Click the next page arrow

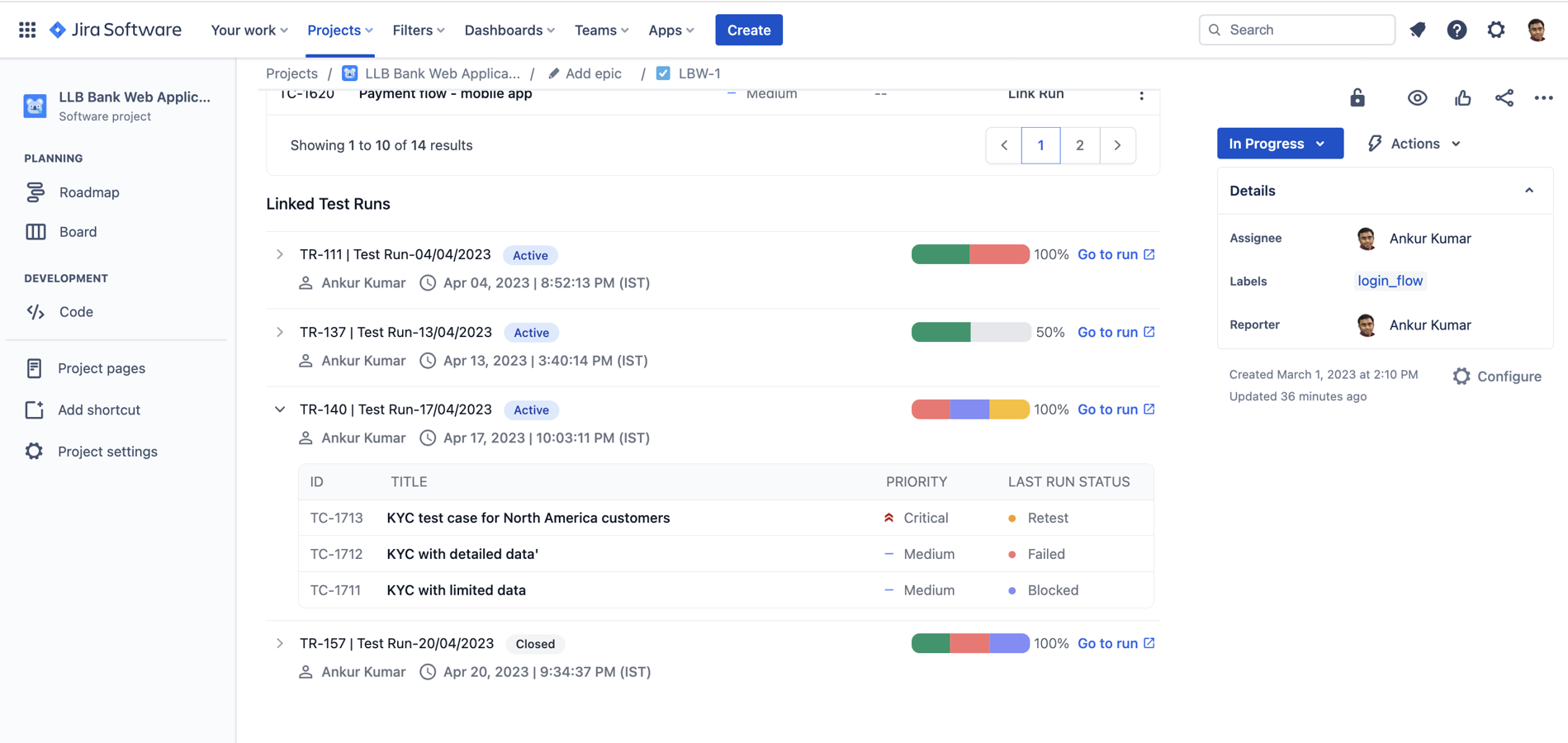pos(1117,145)
